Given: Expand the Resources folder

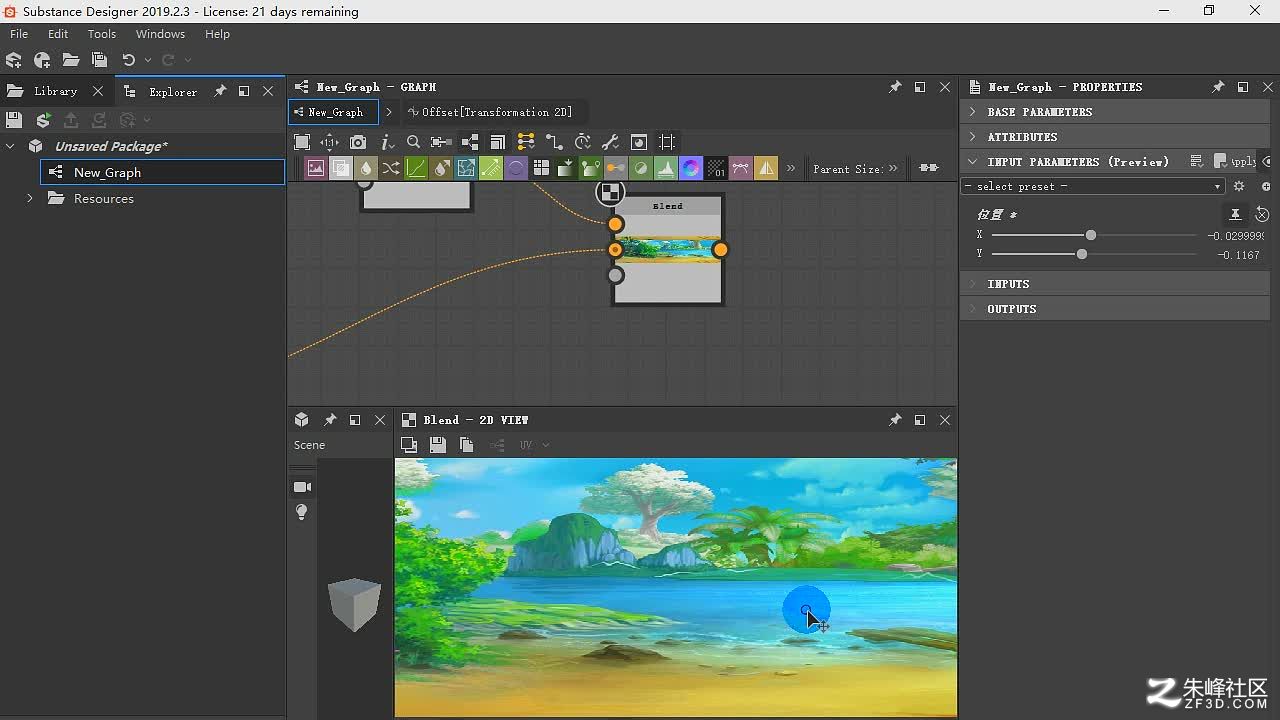Looking at the screenshot, I should (x=30, y=198).
